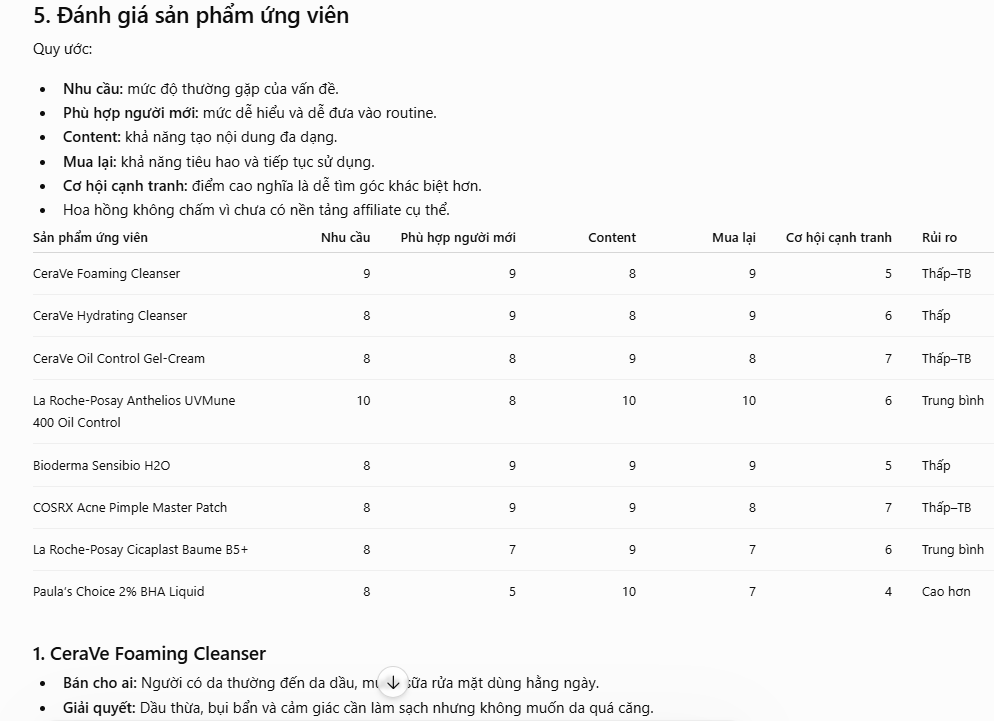Click the '1. CeraVe Foaming Cleanser' subheading
This screenshot has height=721, width=994.
pyautogui.click(x=149, y=653)
